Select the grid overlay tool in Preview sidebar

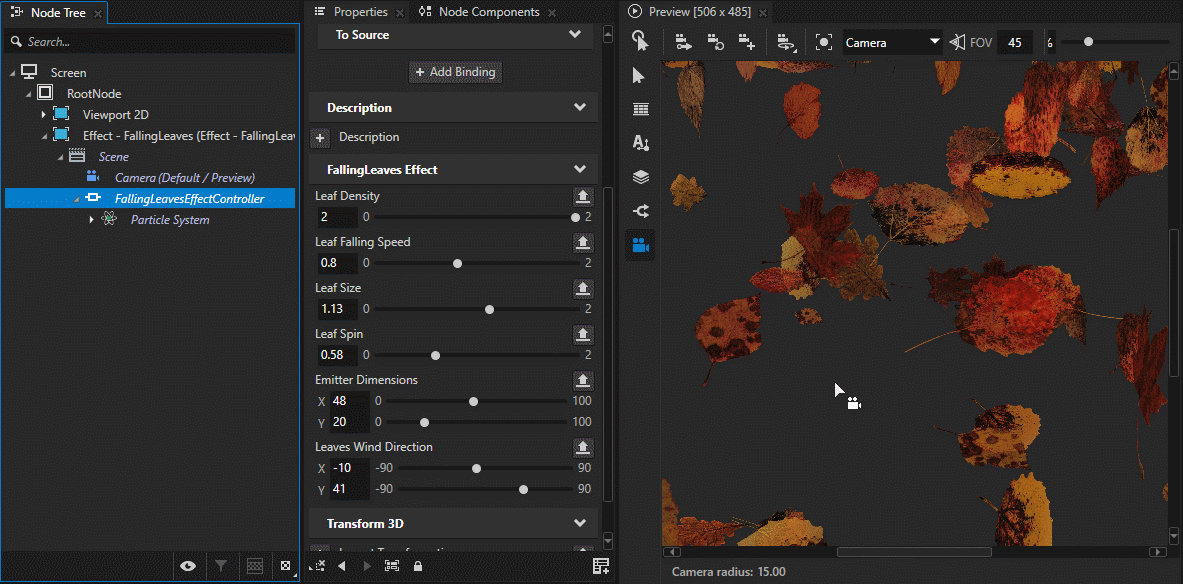coord(640,109)
